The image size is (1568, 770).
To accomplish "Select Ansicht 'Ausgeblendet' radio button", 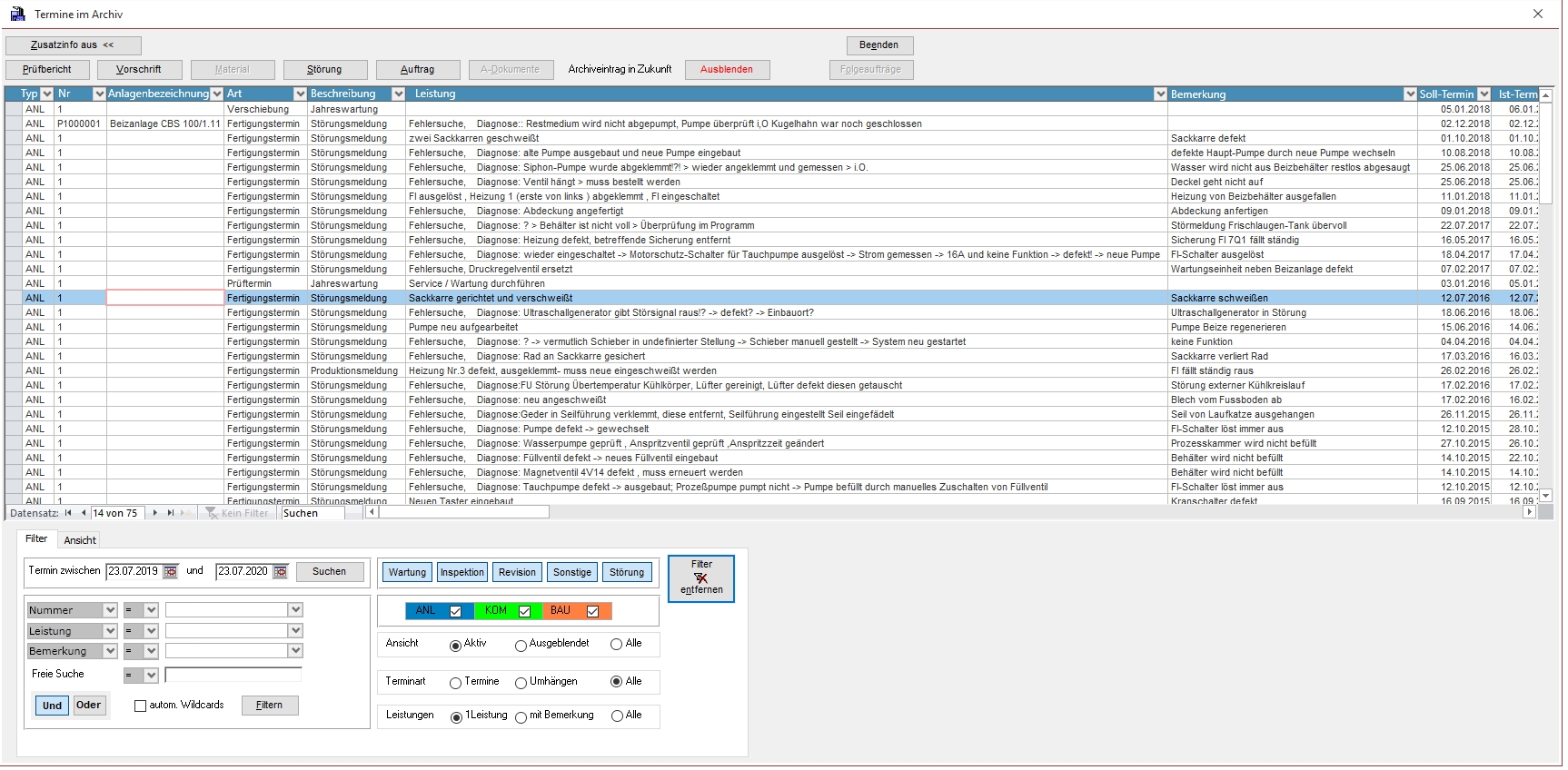I will click(521, 645).
